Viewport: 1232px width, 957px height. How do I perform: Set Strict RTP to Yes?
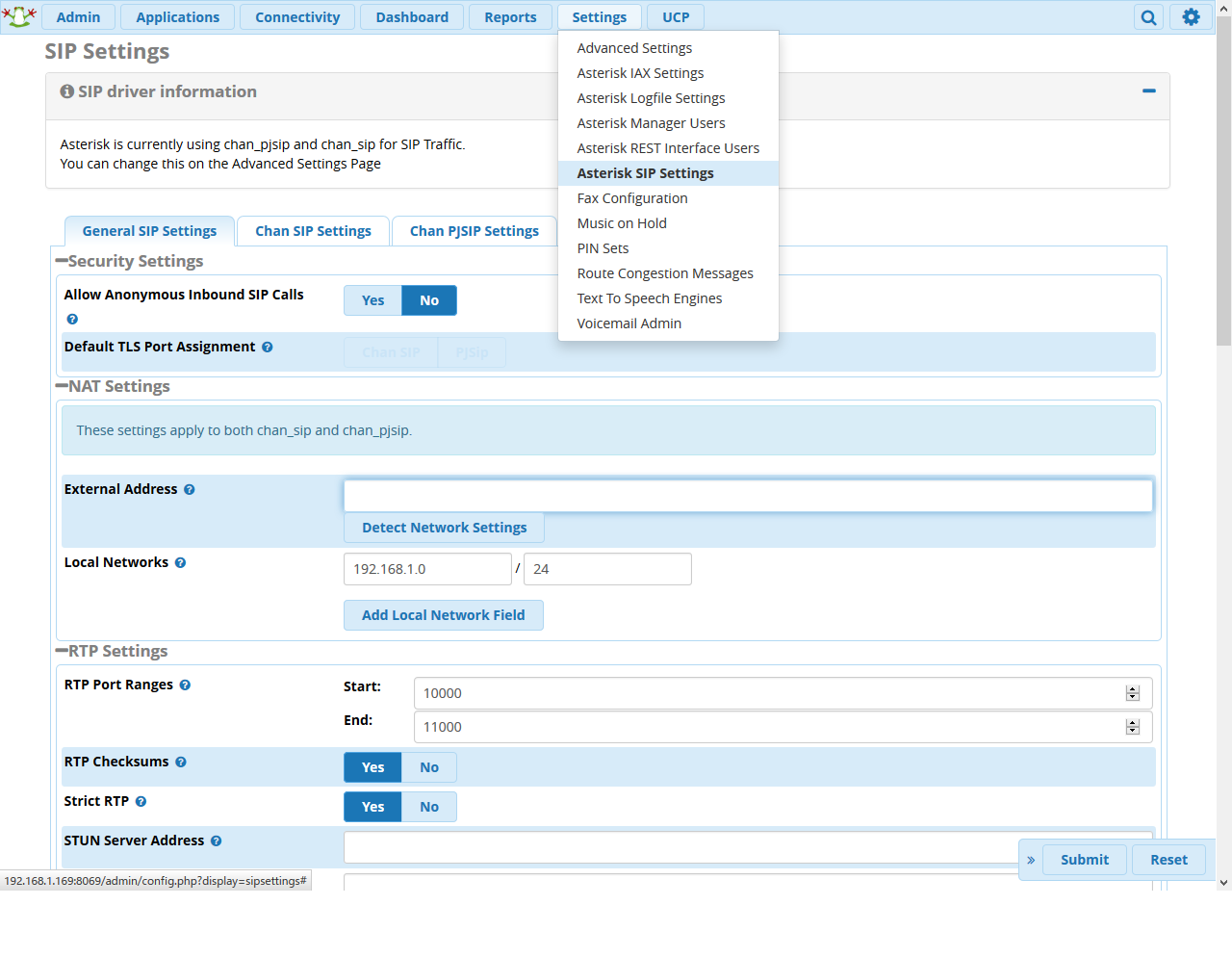(372, 807)
